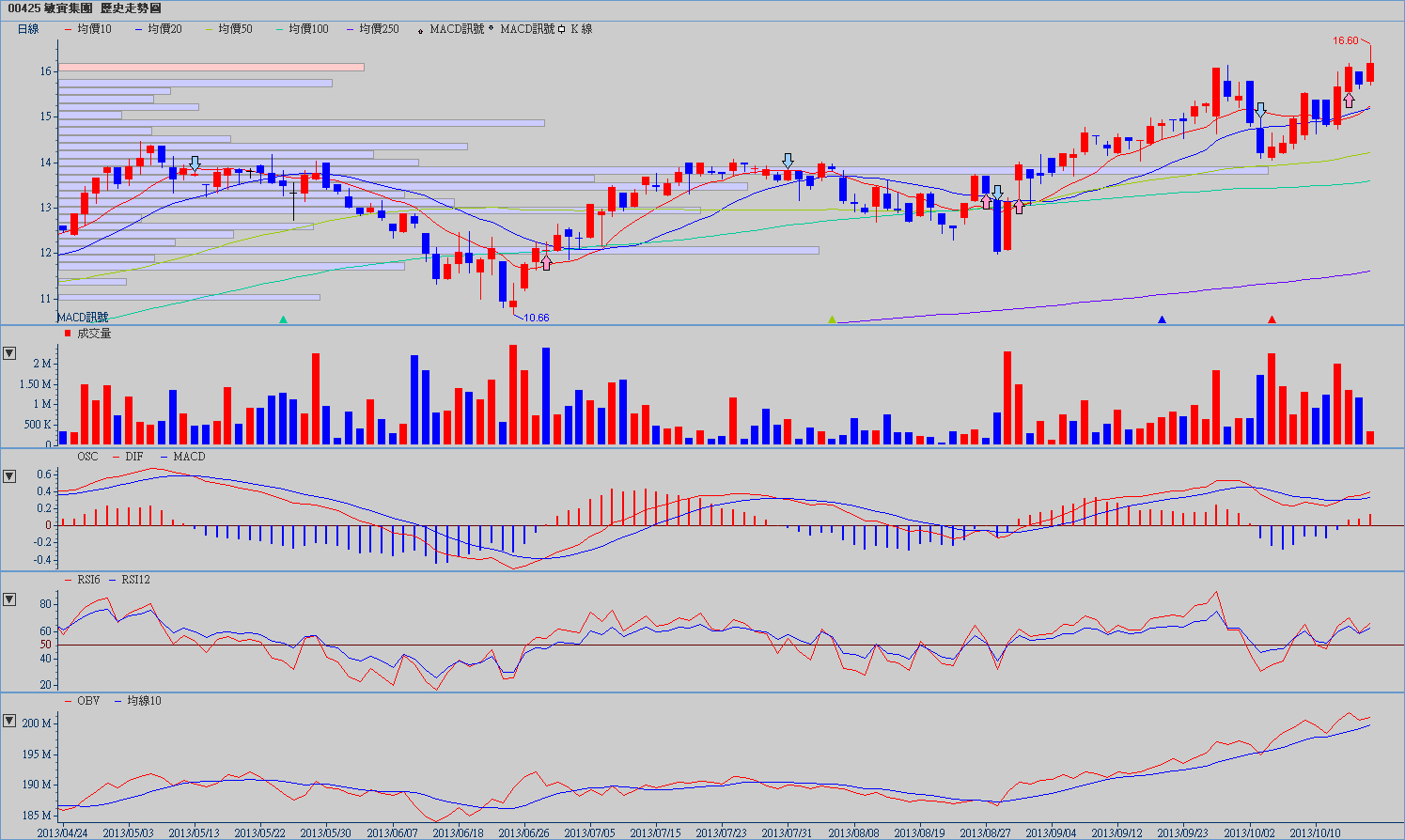
Task: Click the pink buy arrow near the 10.66 low
Action: [x=546, y=262]
